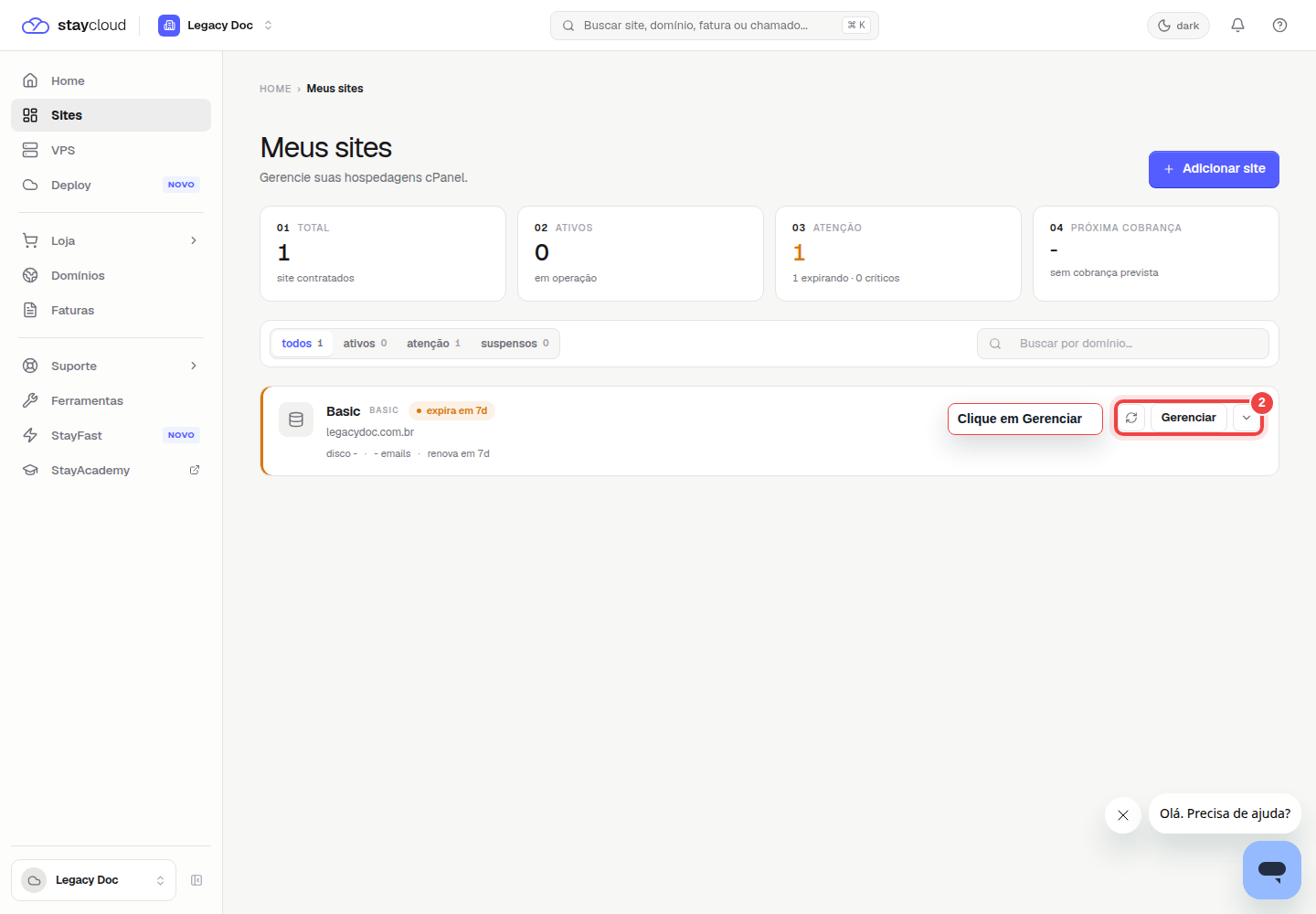1316x914 pixels.
Task: Click the VPS server icon
Action: click(x=30, y=150)
